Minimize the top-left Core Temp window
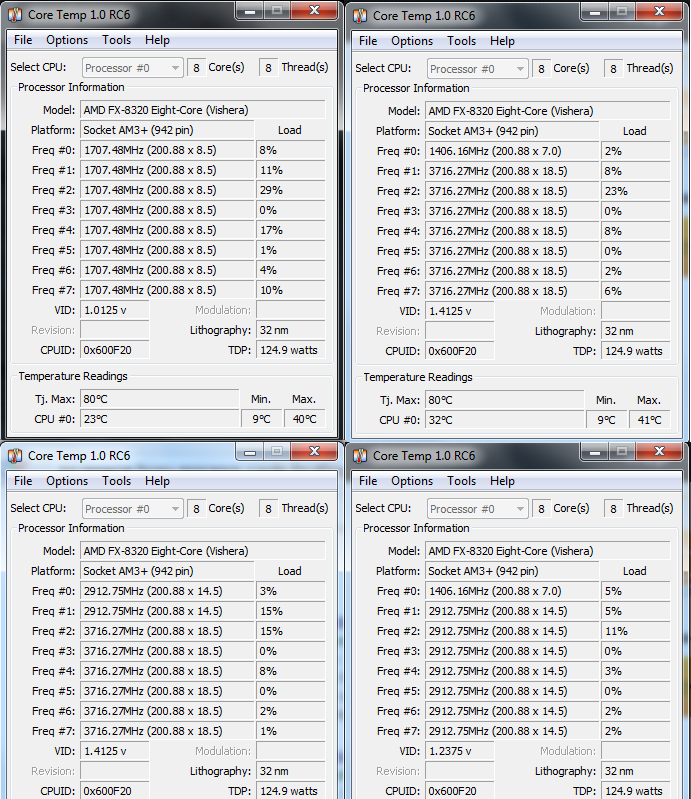The width and height of the screenshot is (691, 799). [x=250, y=11]
